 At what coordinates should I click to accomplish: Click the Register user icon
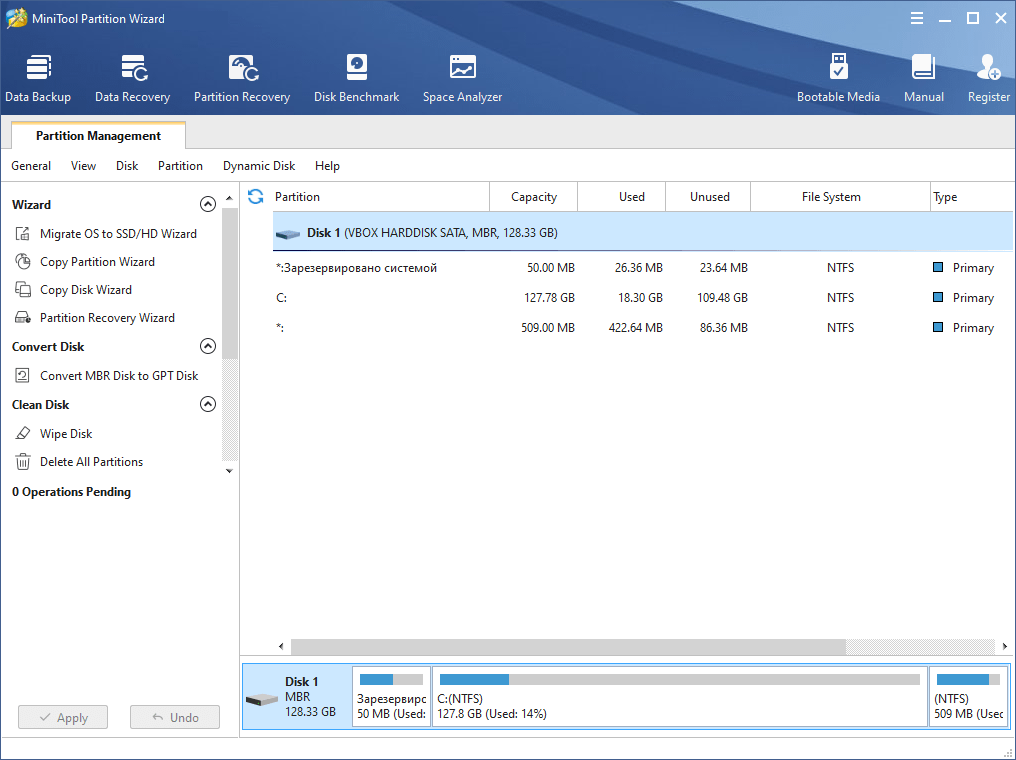click(989, 67)
